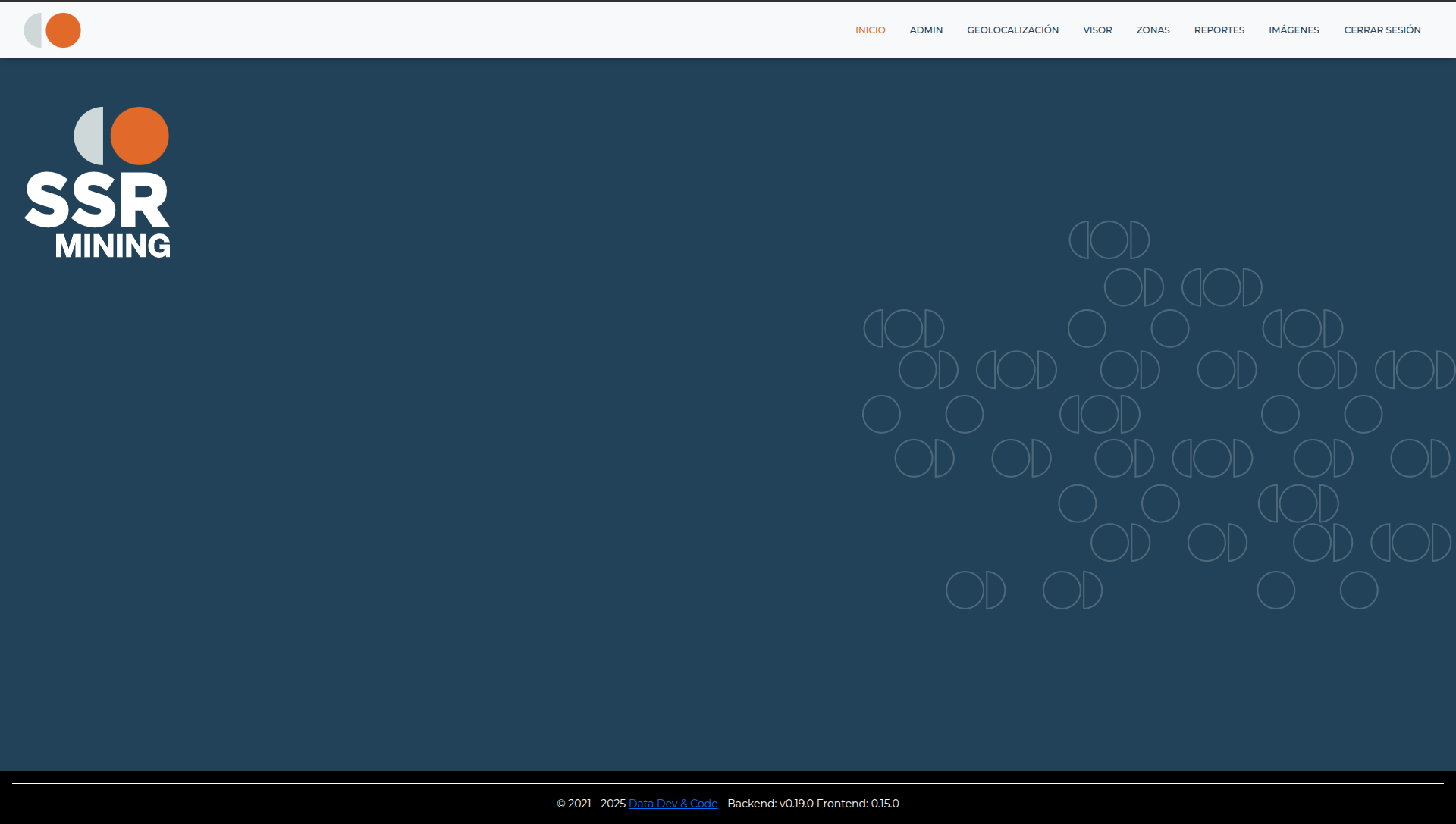Log out via CERRAR SESIÓN
Image resolution: width=1456 pixels, height=824 pixels.
(1382, 30)
